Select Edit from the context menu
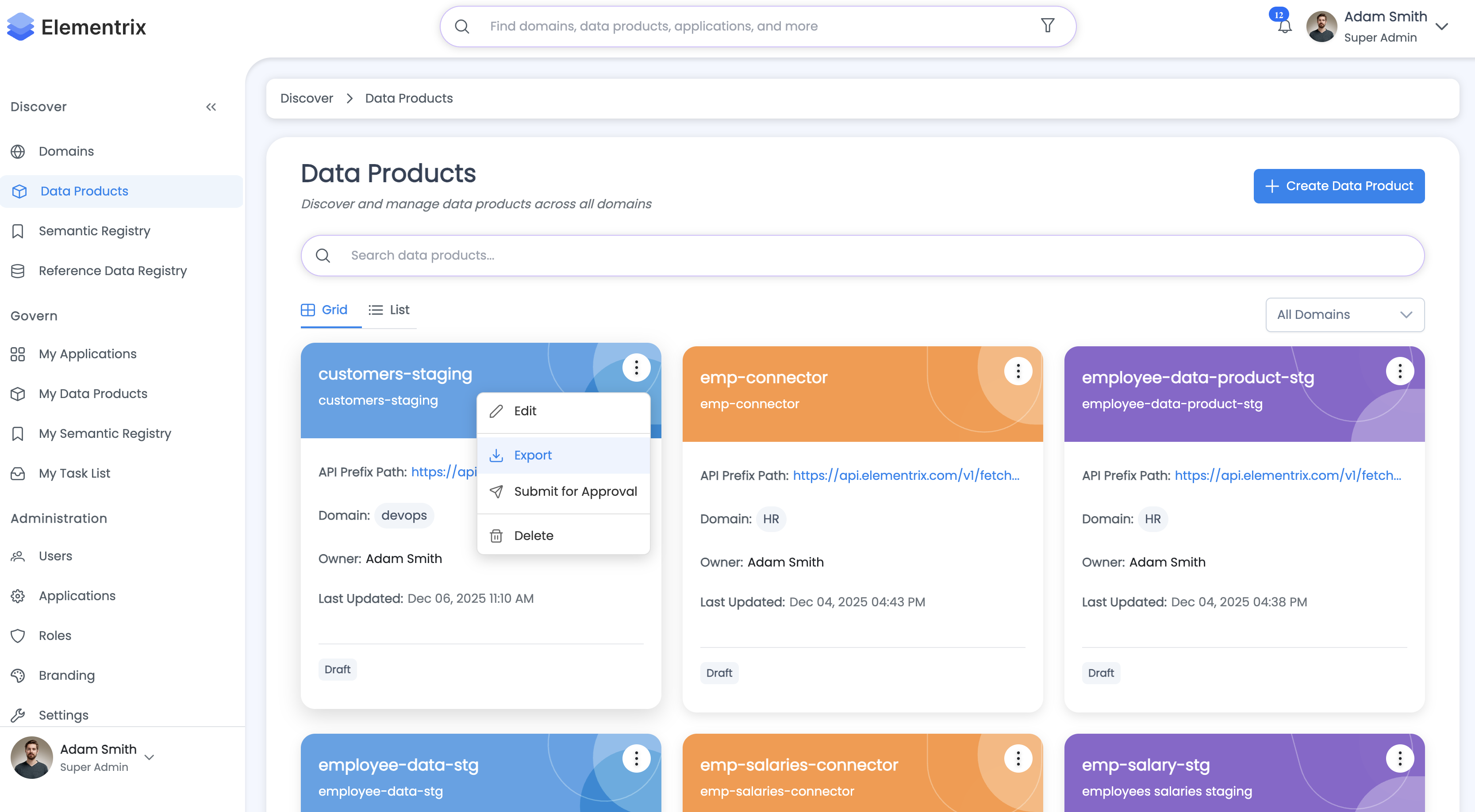Viewport: 1475px width, 812px height. tap(563, 411)
